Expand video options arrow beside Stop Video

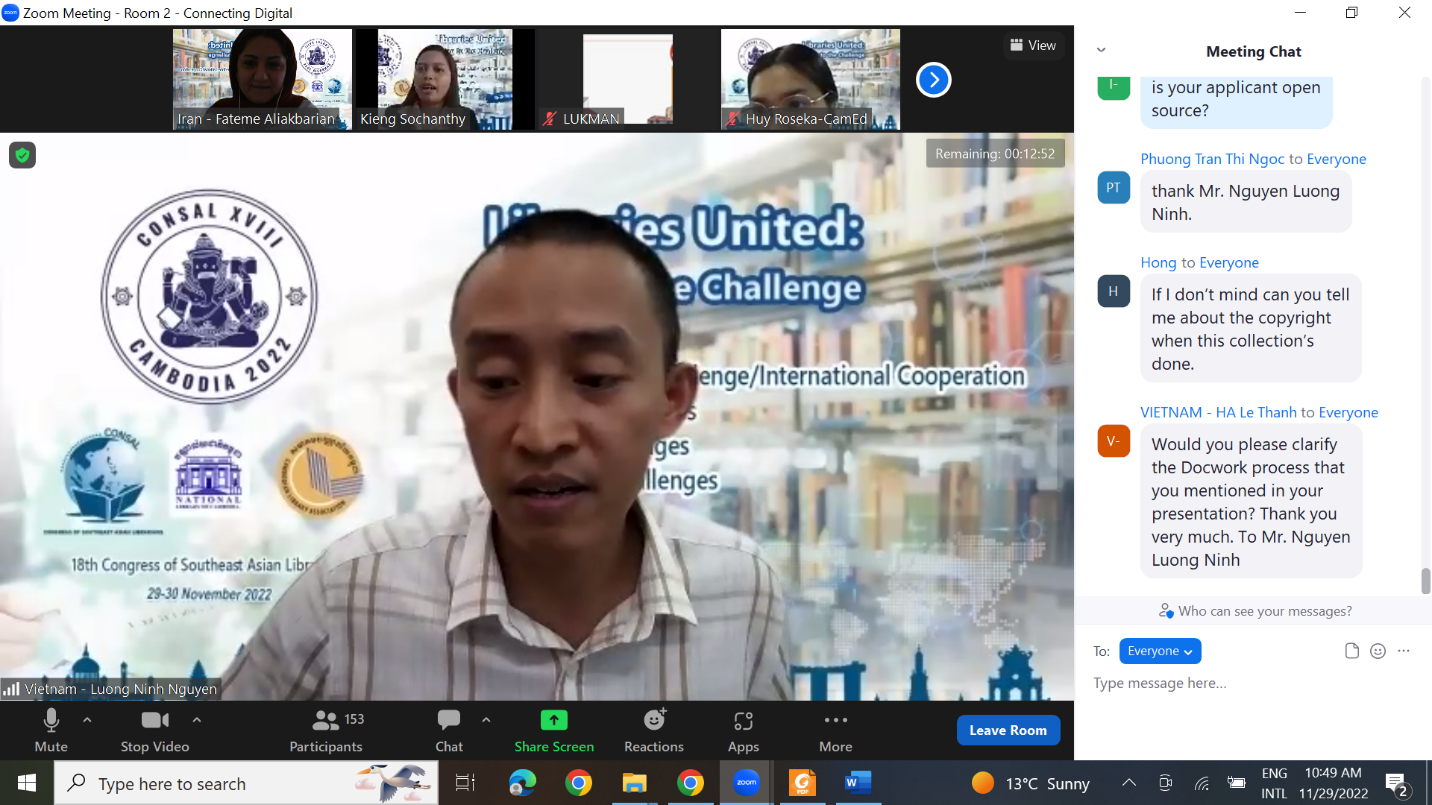coord(197,720)
